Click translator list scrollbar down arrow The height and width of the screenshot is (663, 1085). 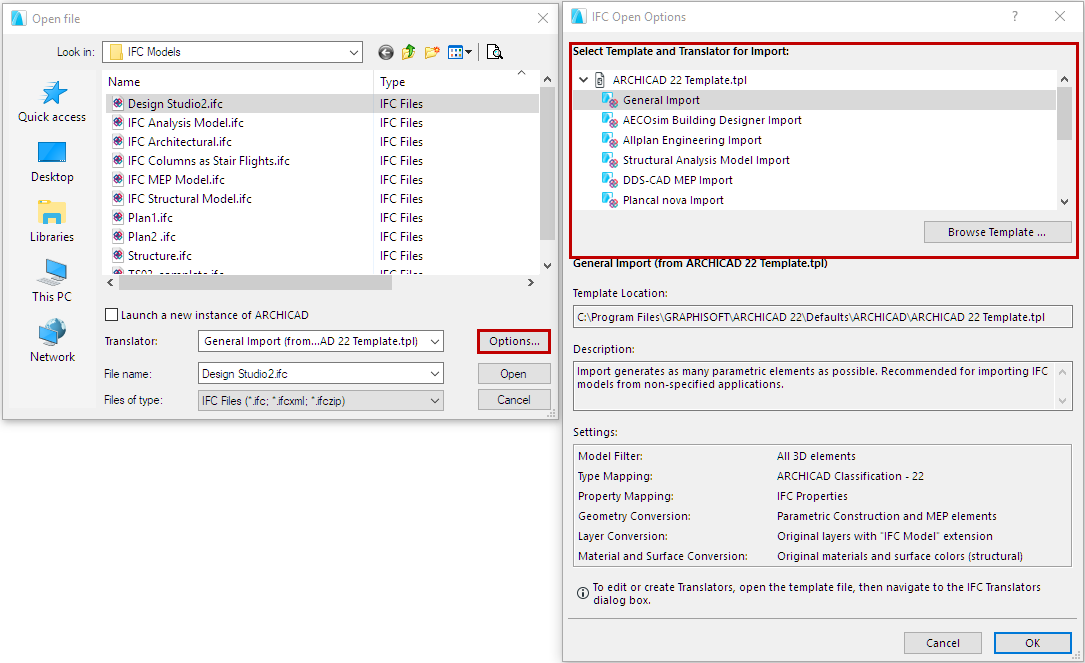1064,201
